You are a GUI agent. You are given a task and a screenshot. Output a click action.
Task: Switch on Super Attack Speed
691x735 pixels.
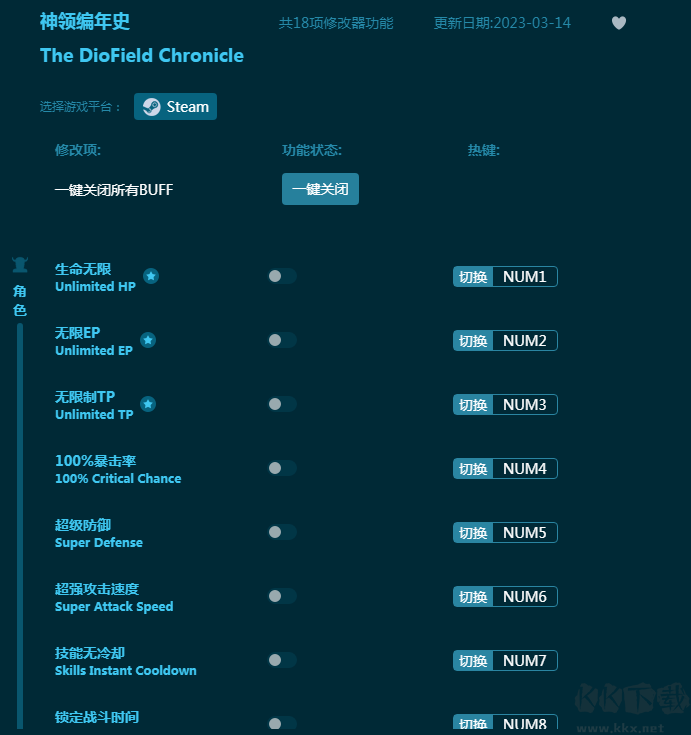282,596
